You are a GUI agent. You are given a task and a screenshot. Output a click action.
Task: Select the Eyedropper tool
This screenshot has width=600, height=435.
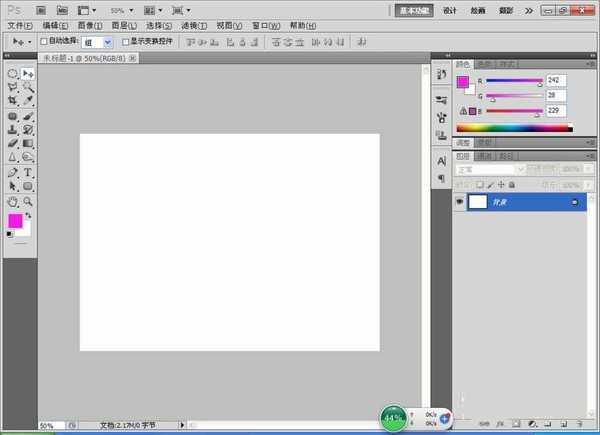(x=28, y=101)
